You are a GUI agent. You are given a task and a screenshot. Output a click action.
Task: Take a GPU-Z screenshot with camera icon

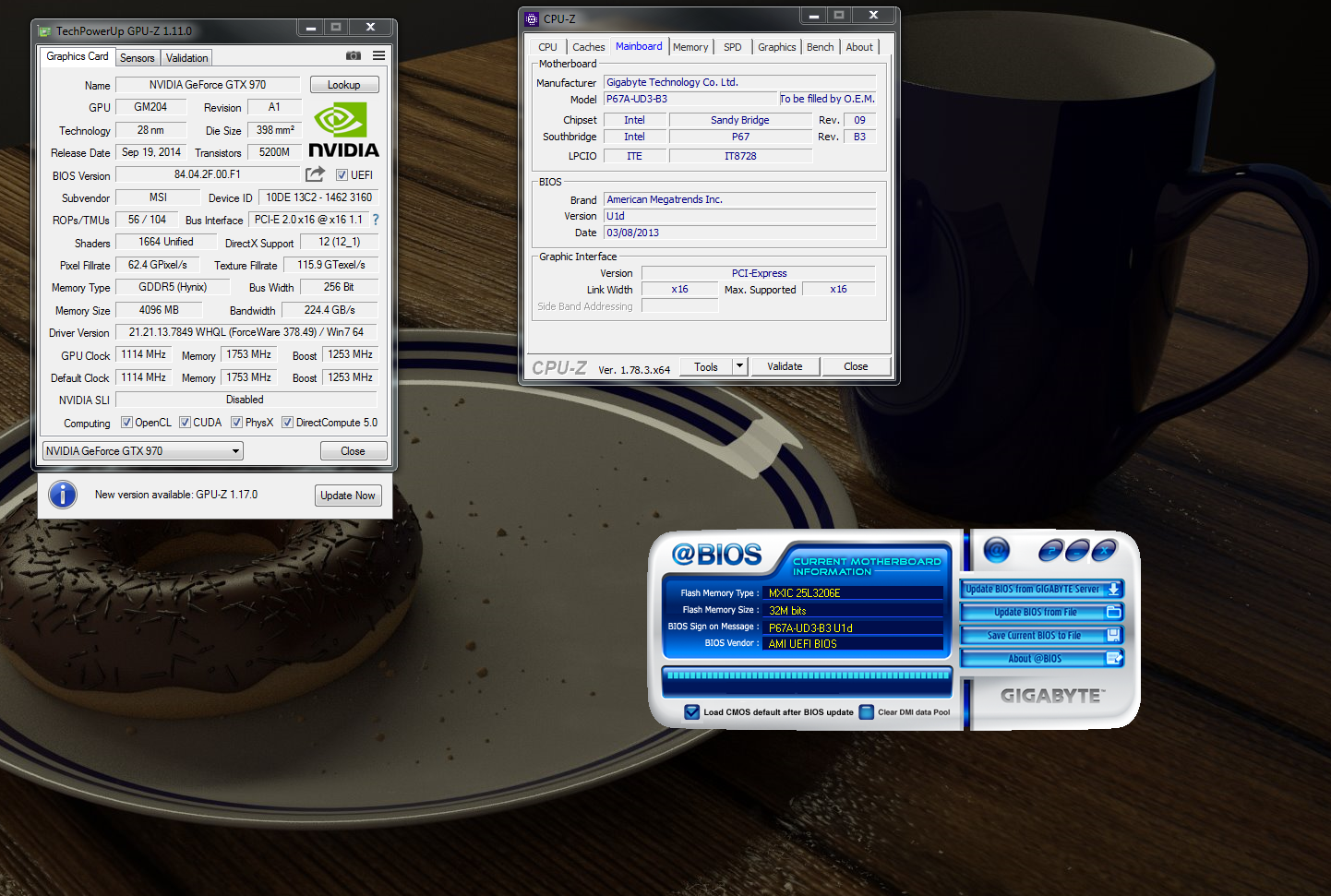pyautogui.click(x=354, y=55)
